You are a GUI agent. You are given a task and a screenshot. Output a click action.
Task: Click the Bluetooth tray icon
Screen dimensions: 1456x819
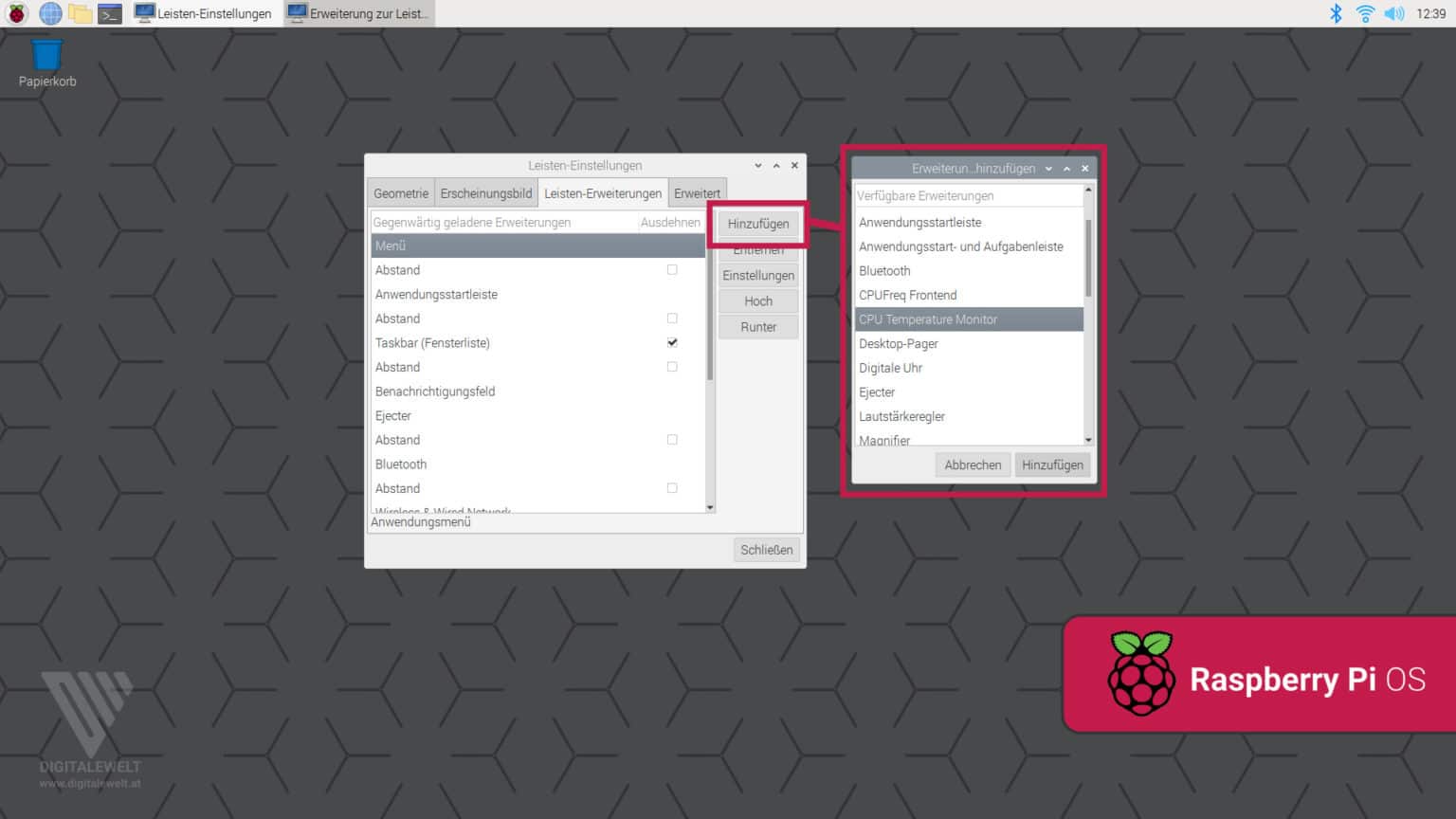(1336, 13)
